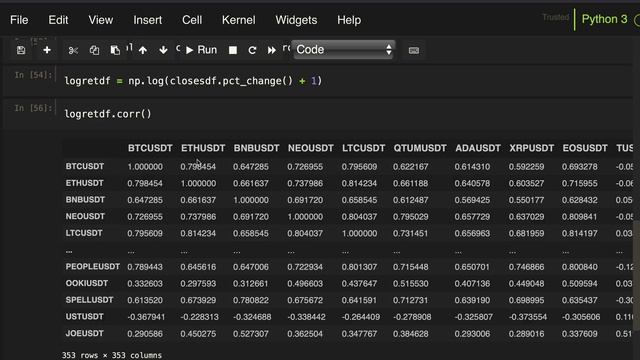Click the NEOUSDT column header
Image resolution: width=640 pixels, height=360 pixels.
click(311, 148)
